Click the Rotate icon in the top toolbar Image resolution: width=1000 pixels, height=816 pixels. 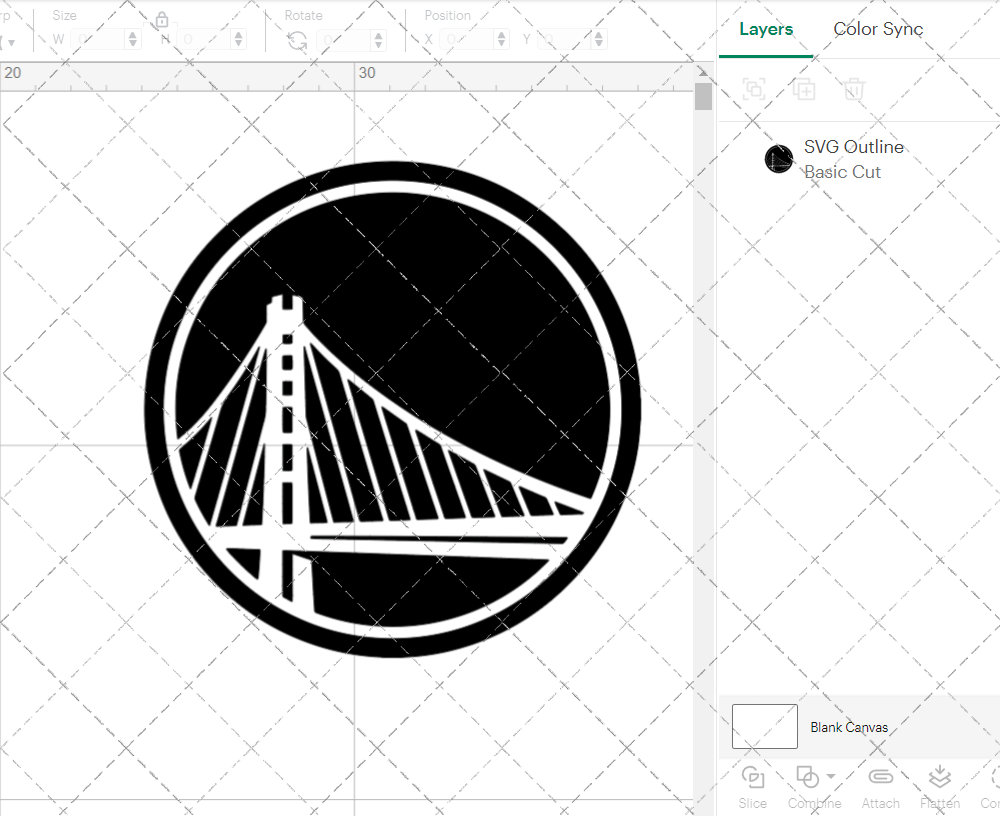click(295, 38)
